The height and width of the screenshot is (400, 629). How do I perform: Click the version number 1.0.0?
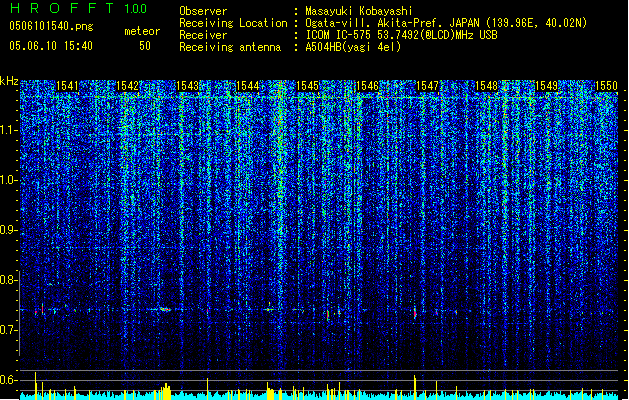click(135, 9)
